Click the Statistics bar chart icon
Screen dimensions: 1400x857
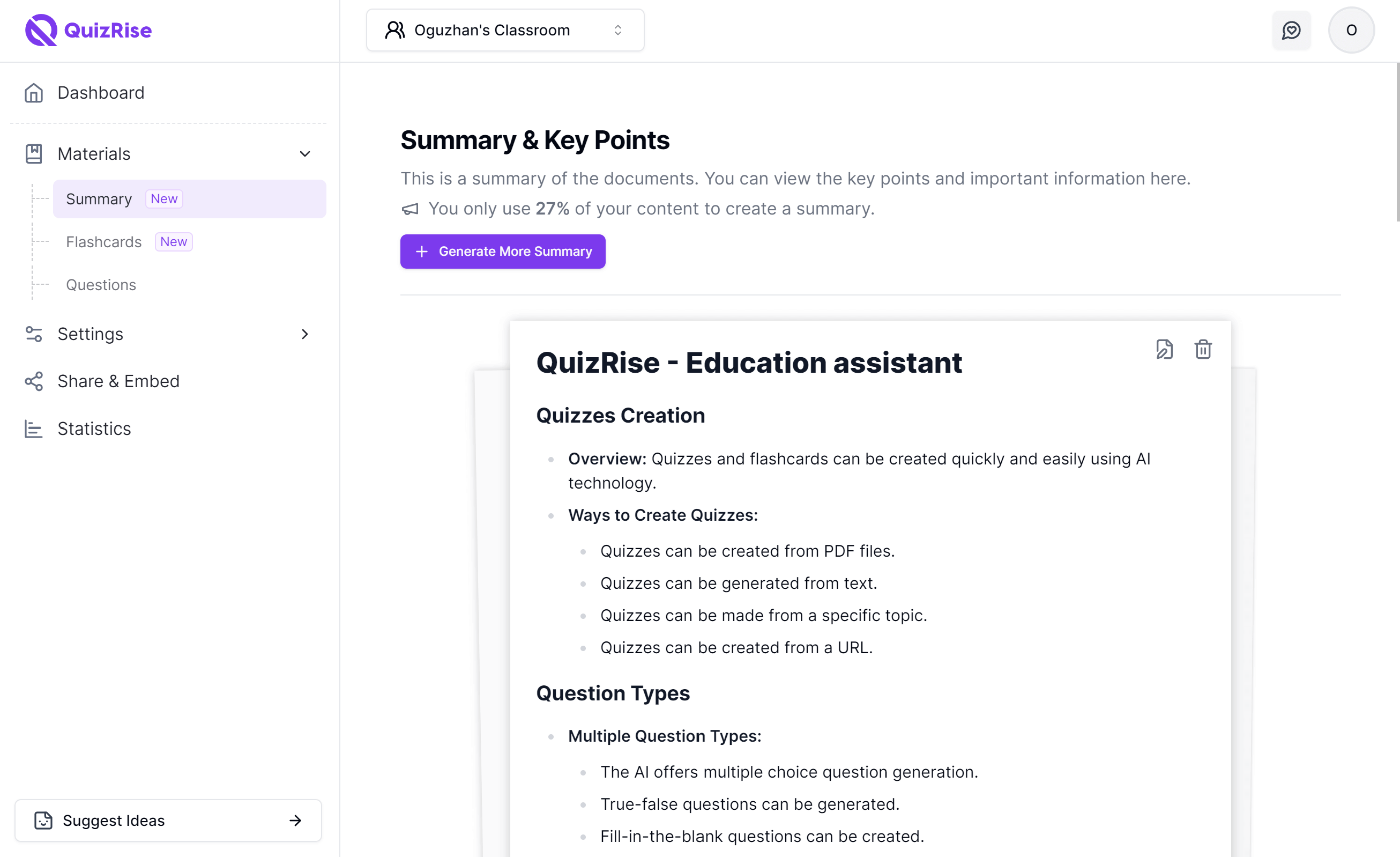(34, 429)
